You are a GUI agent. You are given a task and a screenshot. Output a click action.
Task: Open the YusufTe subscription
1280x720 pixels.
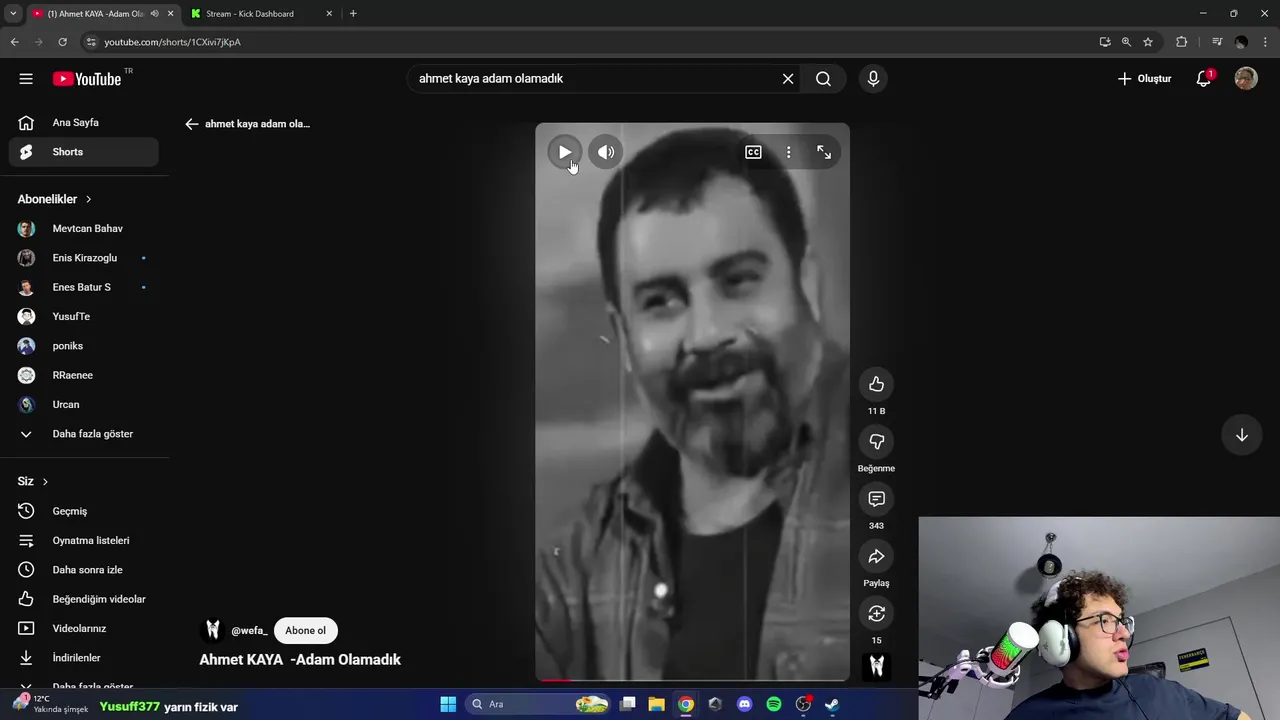84,317
